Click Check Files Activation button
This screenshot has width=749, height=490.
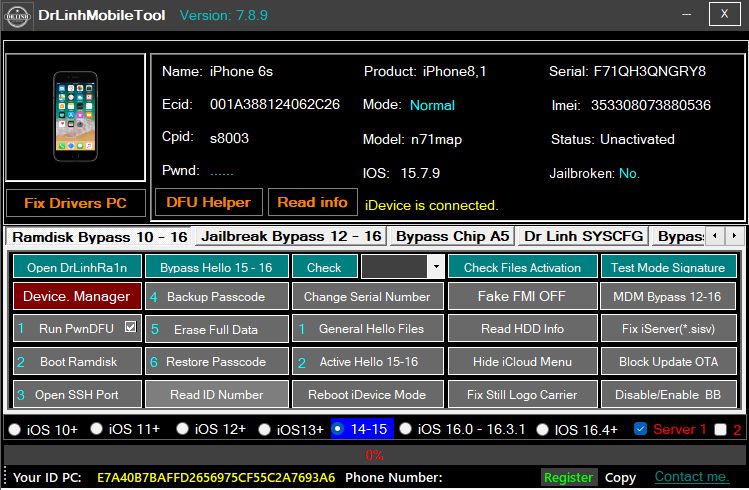pyautogui.click(x=523, y=267)
